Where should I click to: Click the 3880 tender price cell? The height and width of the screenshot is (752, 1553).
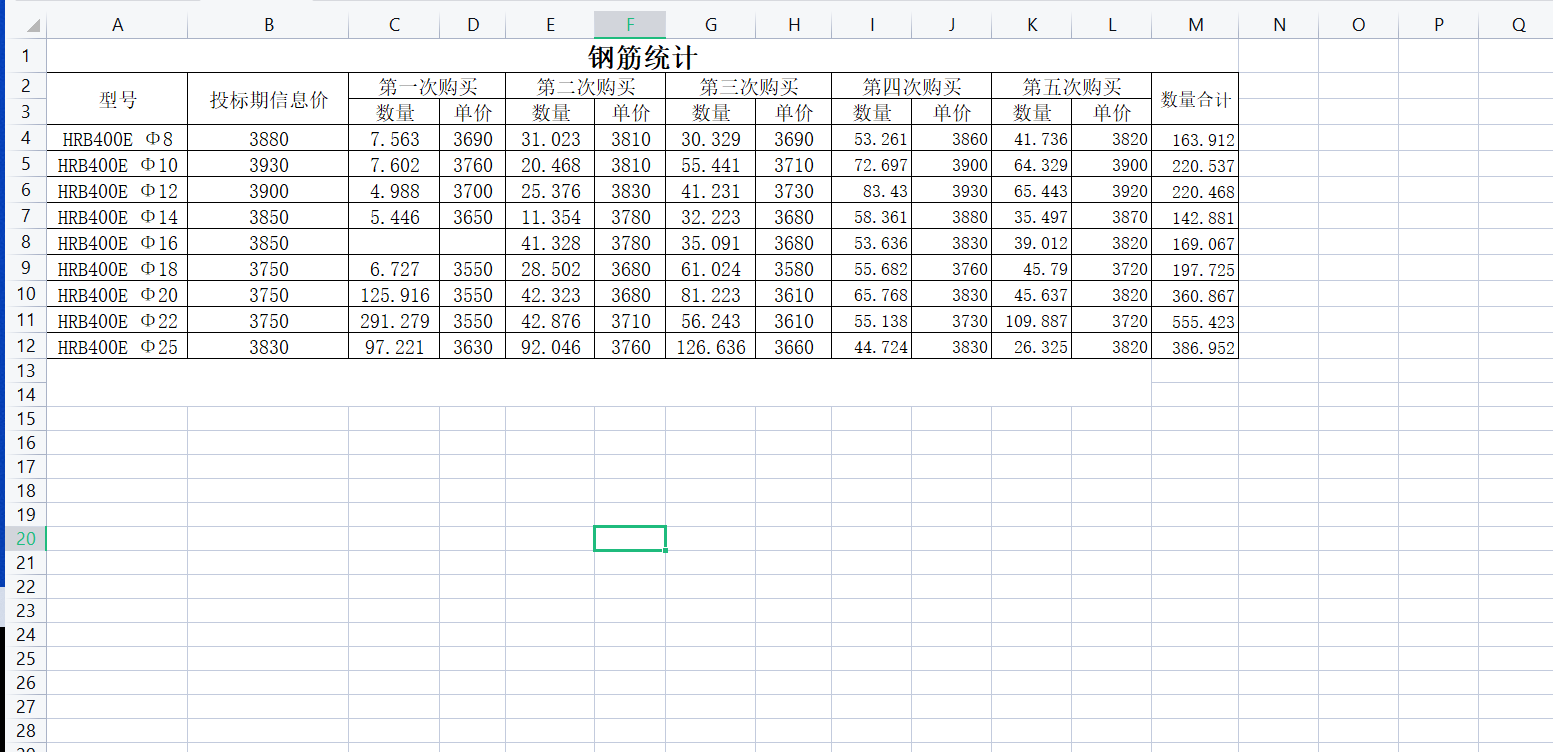coord(268,138)
